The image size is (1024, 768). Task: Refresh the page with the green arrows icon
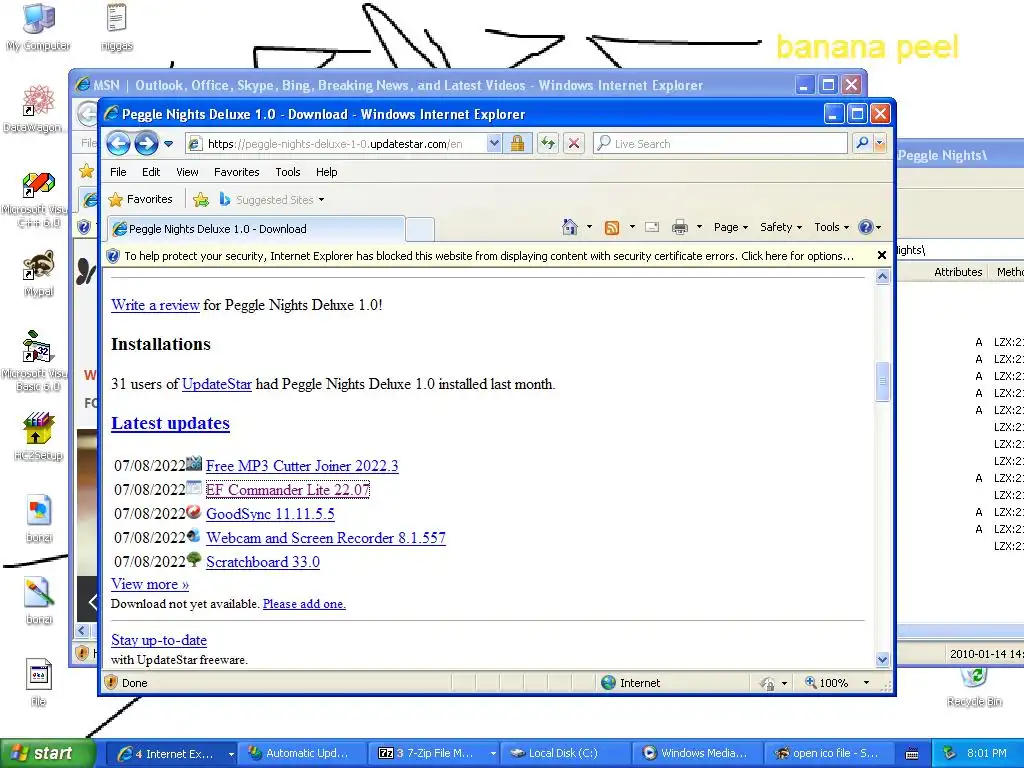click(x=548, y=143)
